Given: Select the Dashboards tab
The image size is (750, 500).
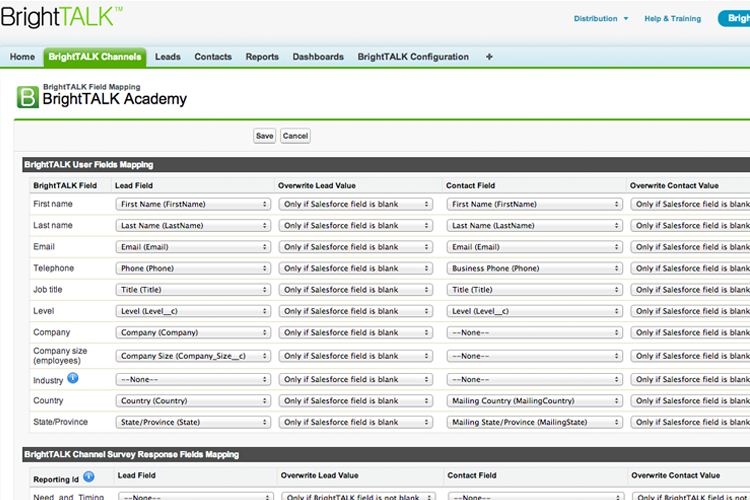Looking at the screenshot, I should [318, 57].
